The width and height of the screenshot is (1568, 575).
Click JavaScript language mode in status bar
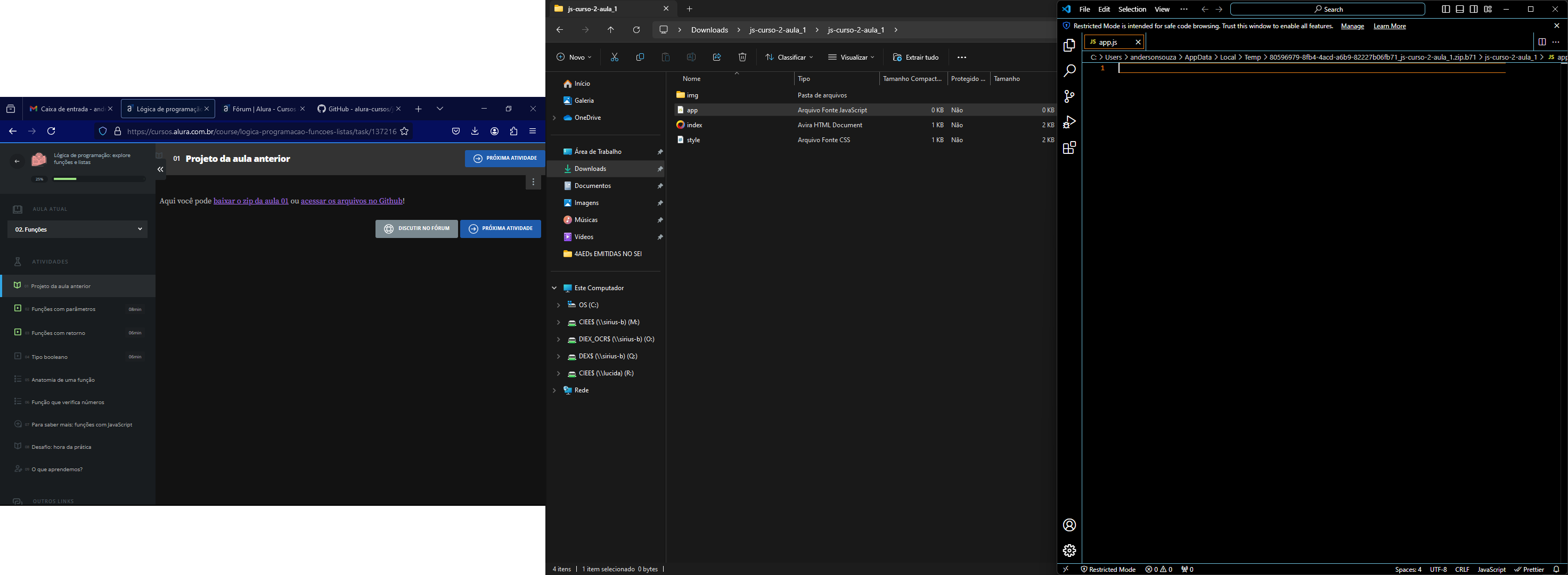click(x=1491, y=570)
